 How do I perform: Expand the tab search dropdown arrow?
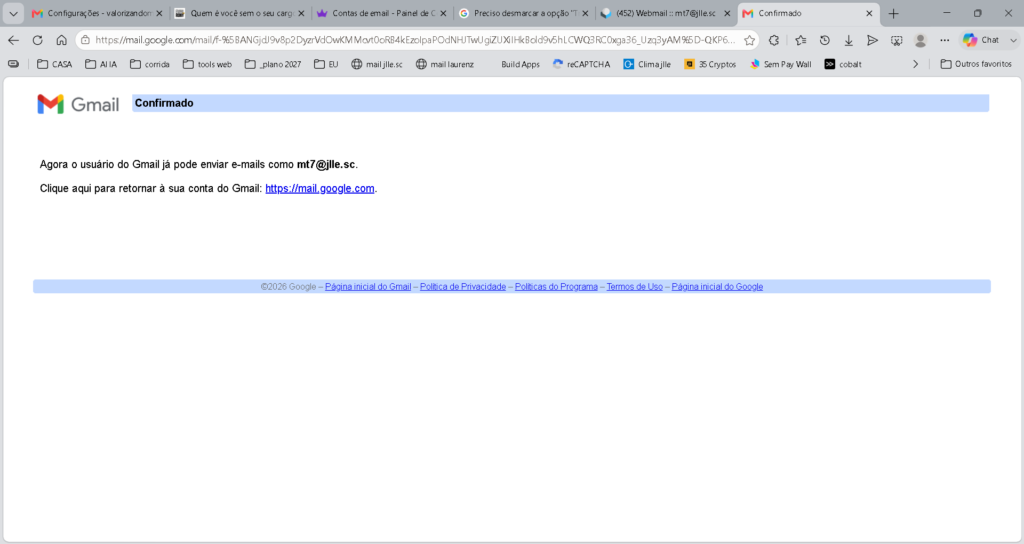coord(13,13)
